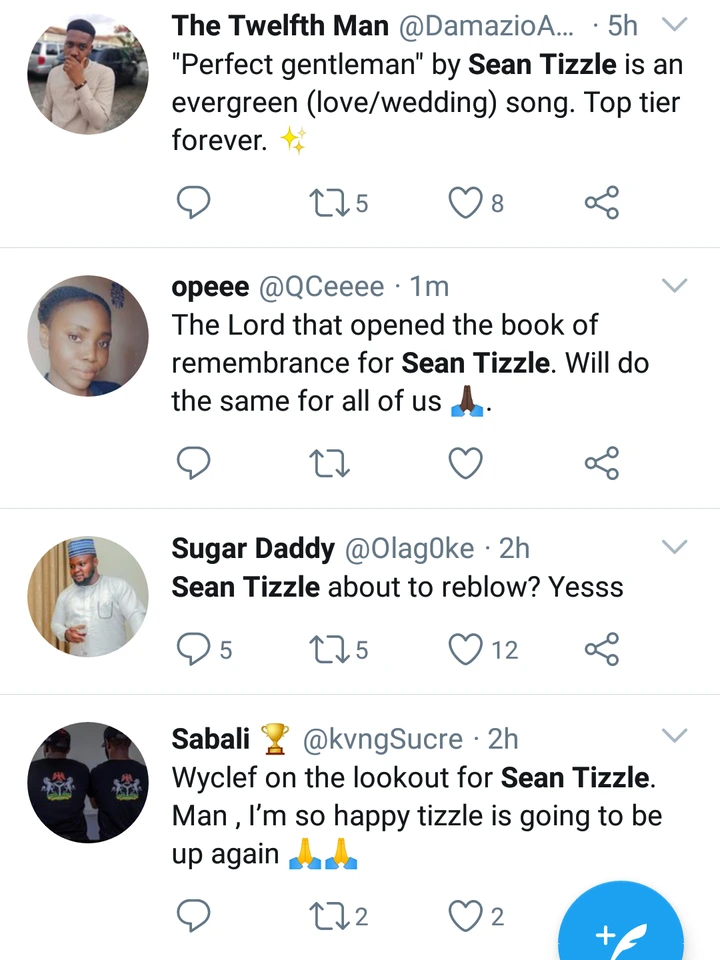Reply to Sugar Daddy's reblow tweet
The image size is (720, 960).
click(193, 649)
